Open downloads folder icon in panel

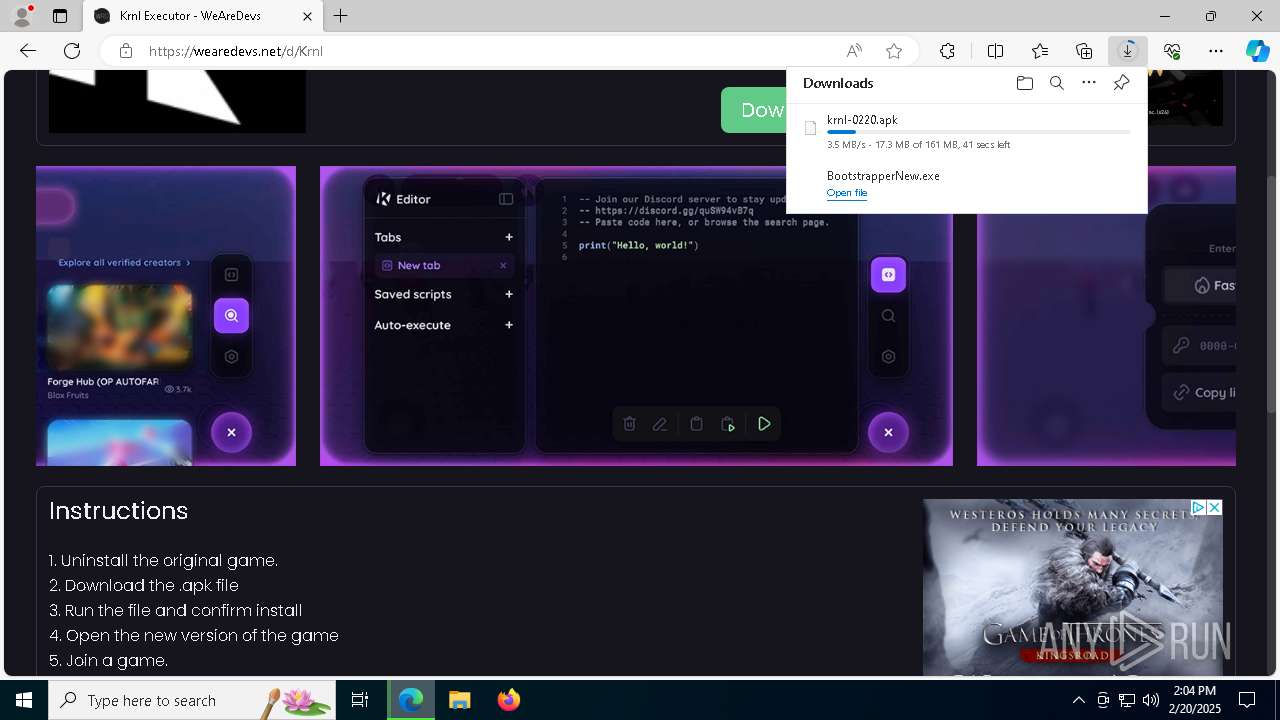(1024, 83)
